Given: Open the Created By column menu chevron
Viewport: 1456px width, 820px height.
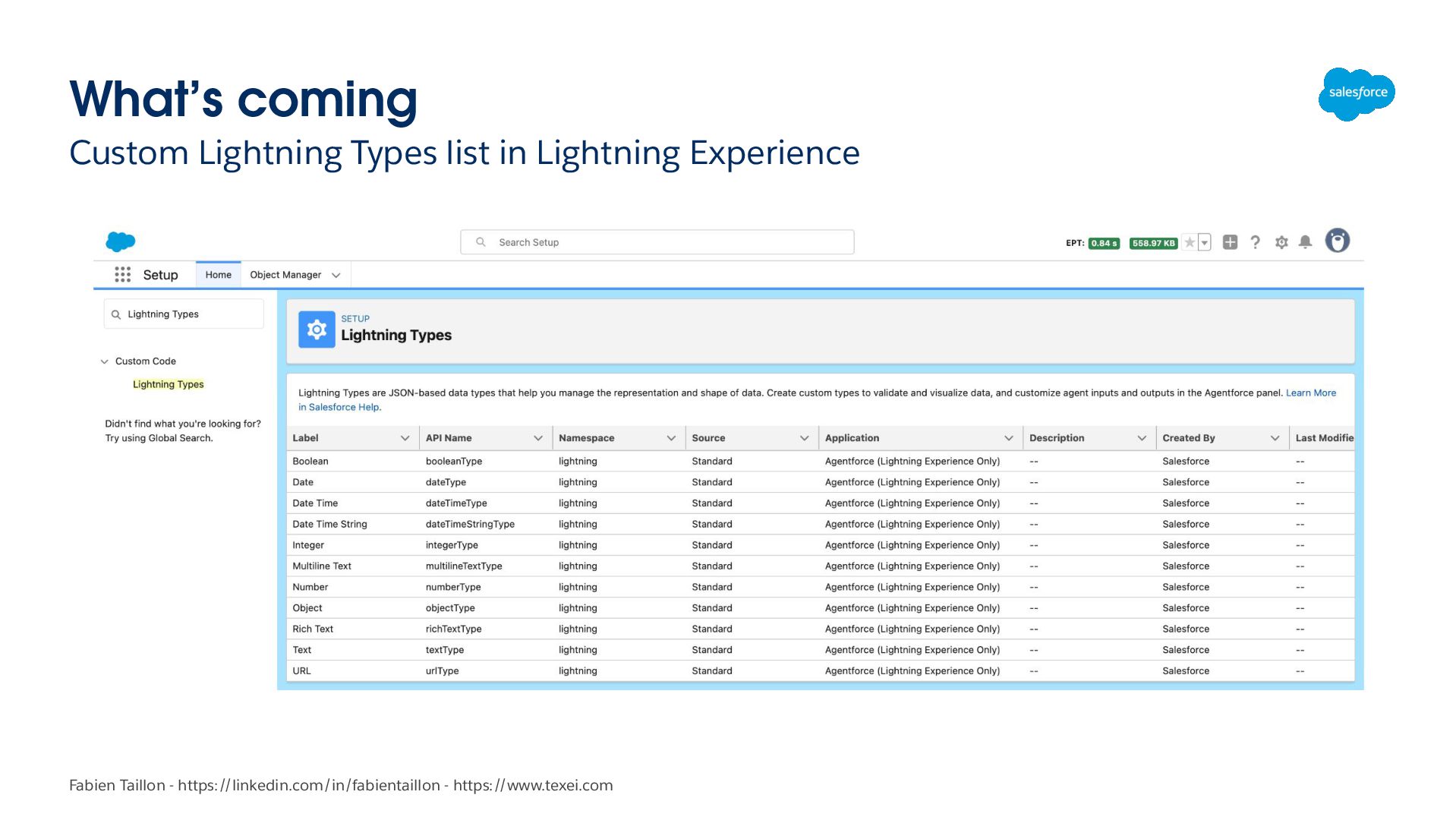Looking at the screenshot, I should [x=1275, y=438].
